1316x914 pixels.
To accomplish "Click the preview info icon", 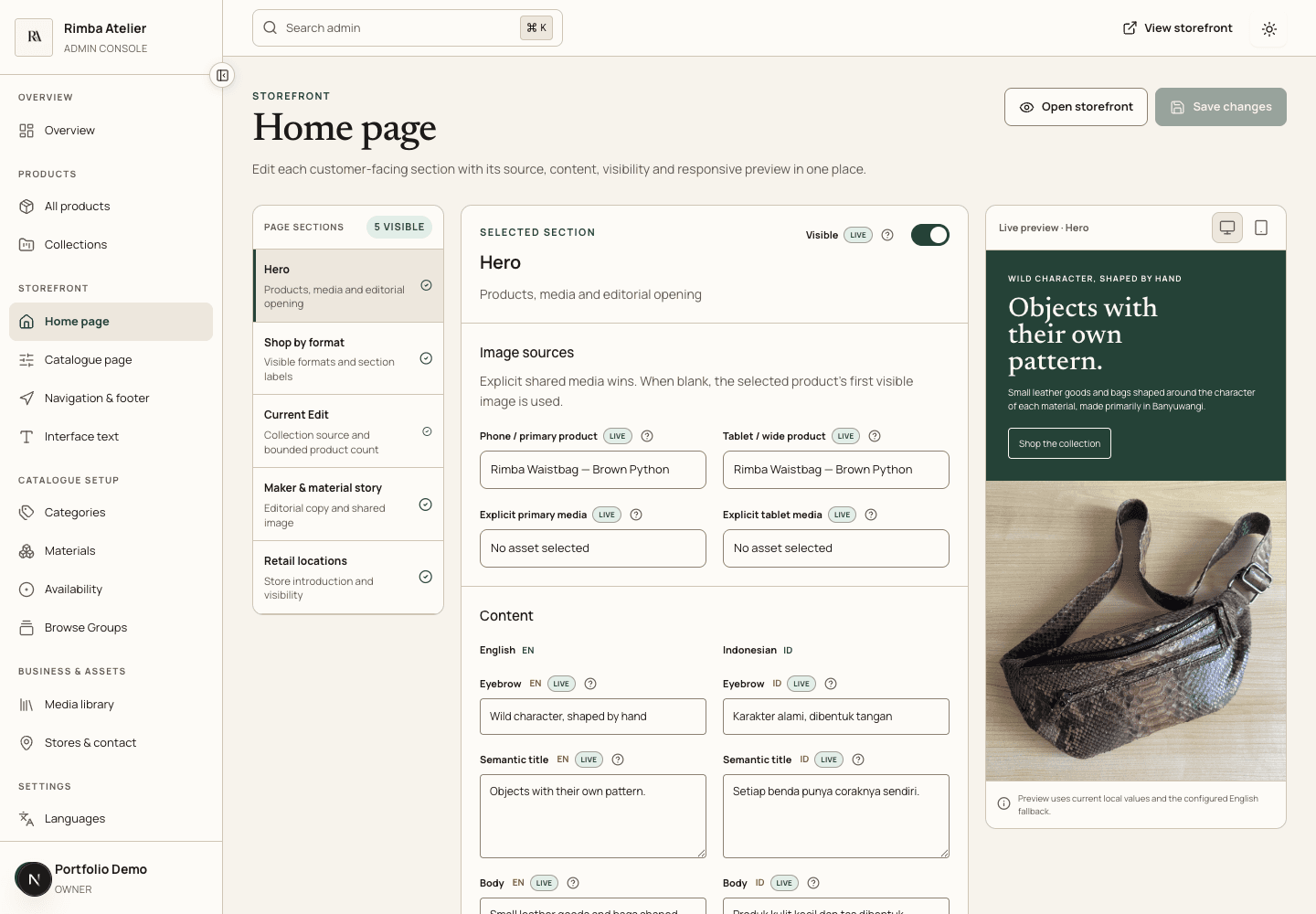I will [x=1003, y=803].
